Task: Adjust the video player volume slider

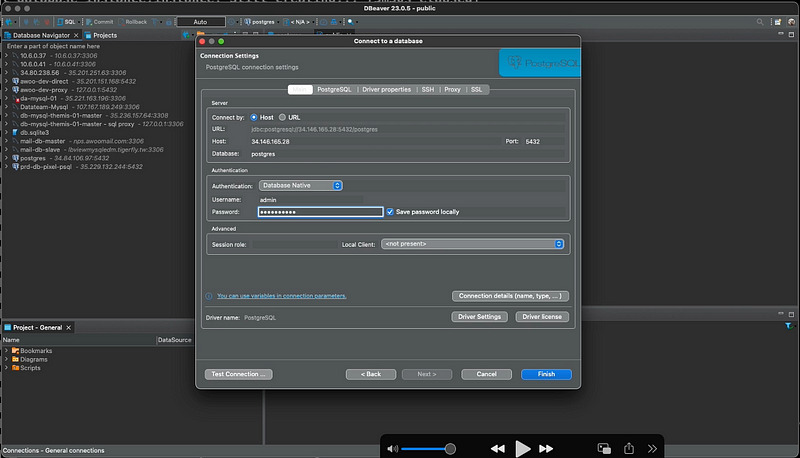Action: [x=428, y=449]
